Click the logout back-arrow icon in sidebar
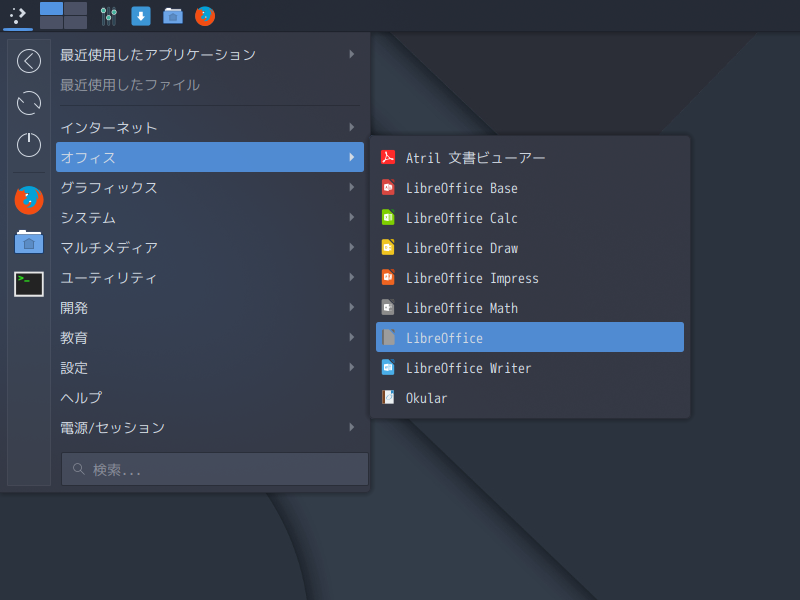 pyautogui.click(x=29, y=61)
